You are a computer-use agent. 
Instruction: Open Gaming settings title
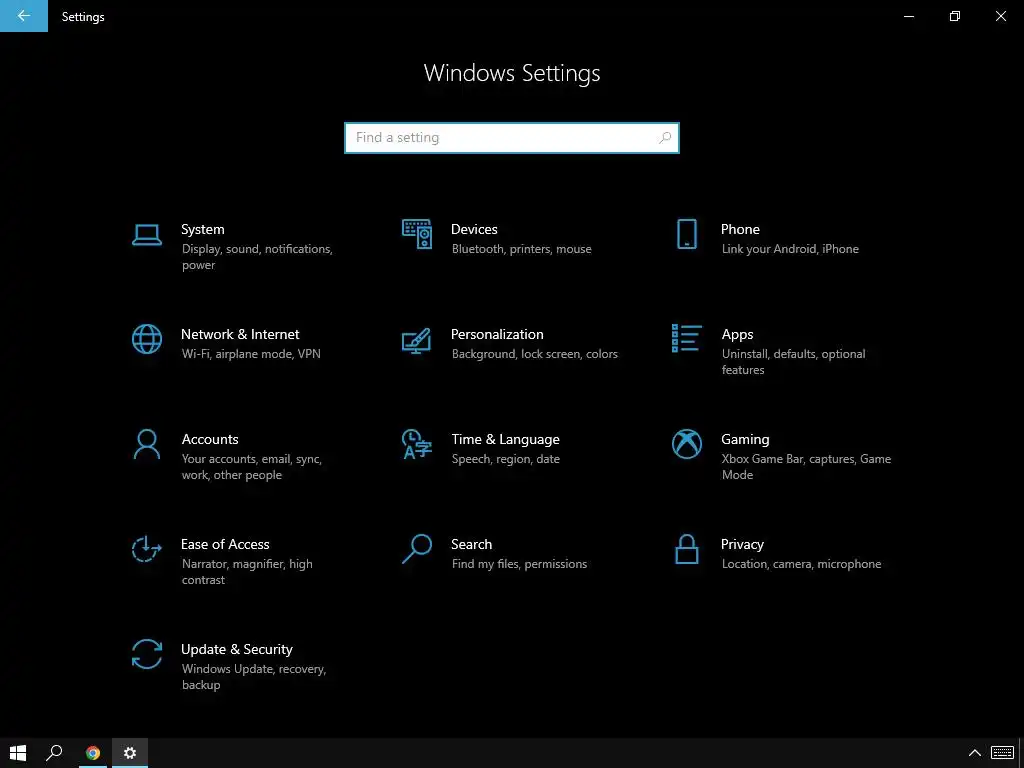coord(745,440)
